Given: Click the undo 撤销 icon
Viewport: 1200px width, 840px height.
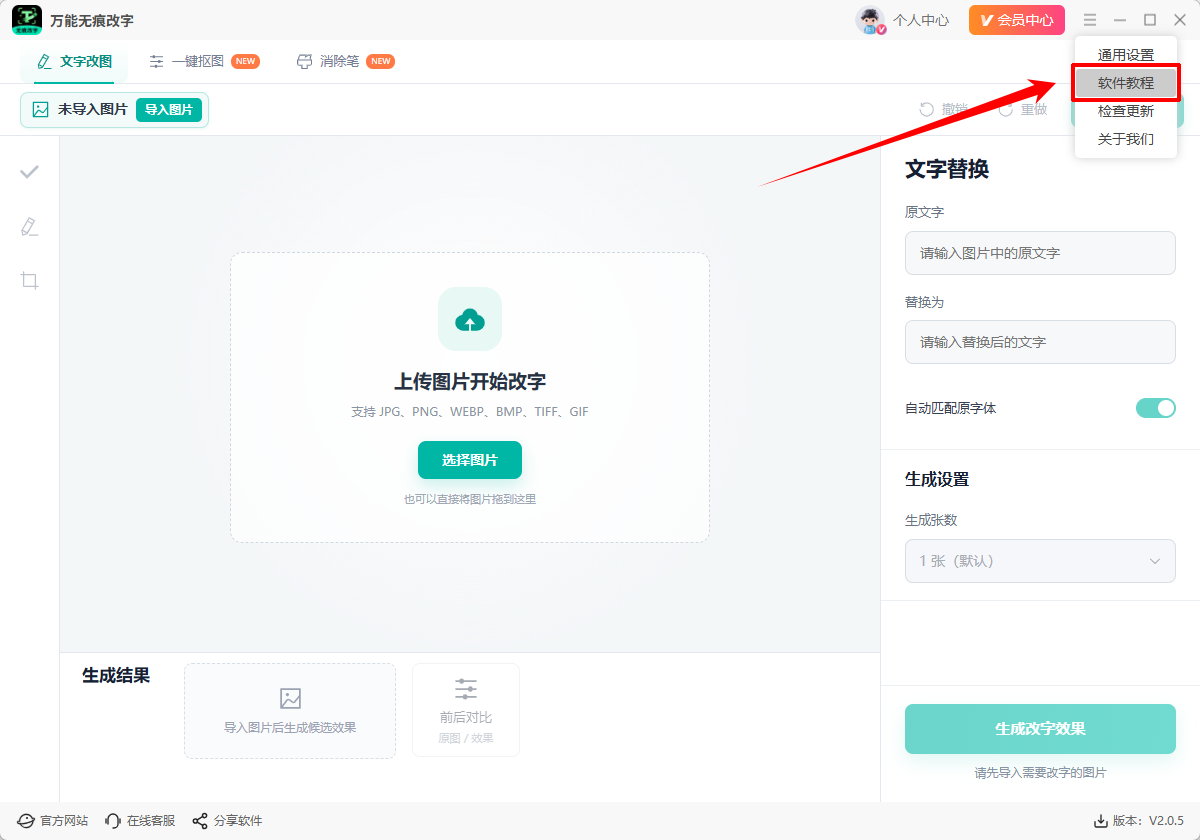Looking at the screenshot, I should point(926,110).
